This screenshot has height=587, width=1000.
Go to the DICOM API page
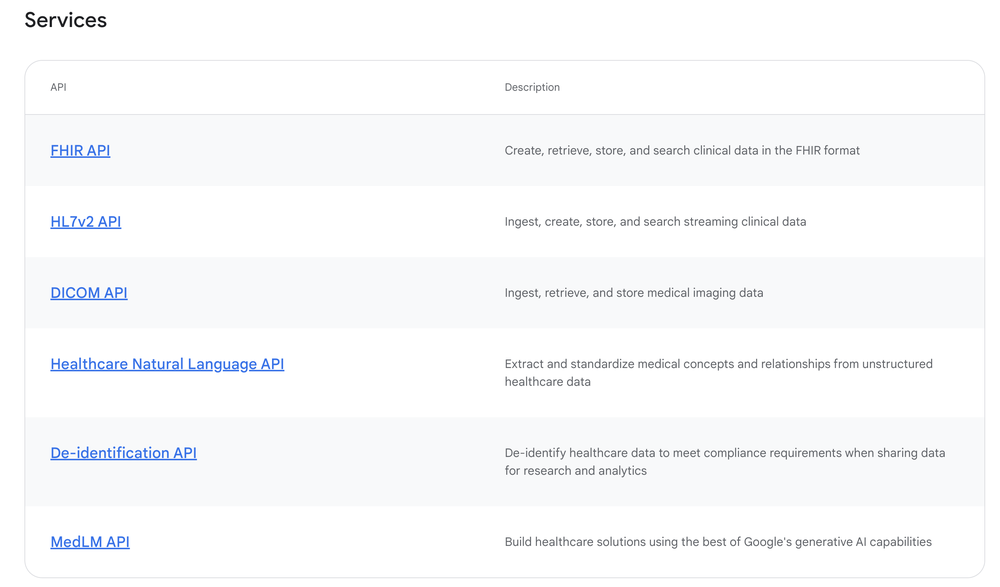(x=89, y=293)
